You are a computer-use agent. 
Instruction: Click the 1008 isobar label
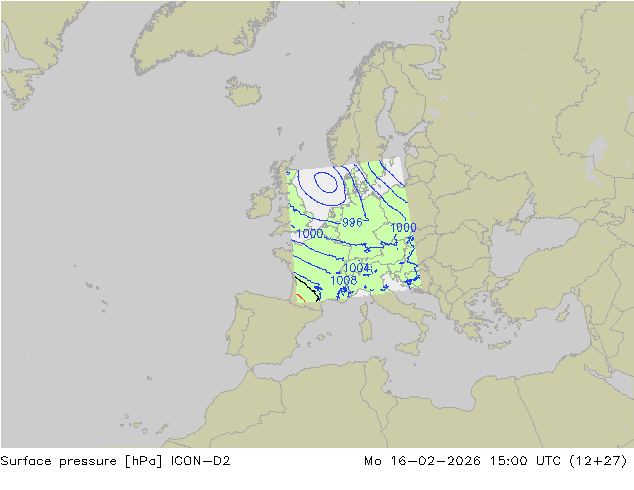[344, 280]
